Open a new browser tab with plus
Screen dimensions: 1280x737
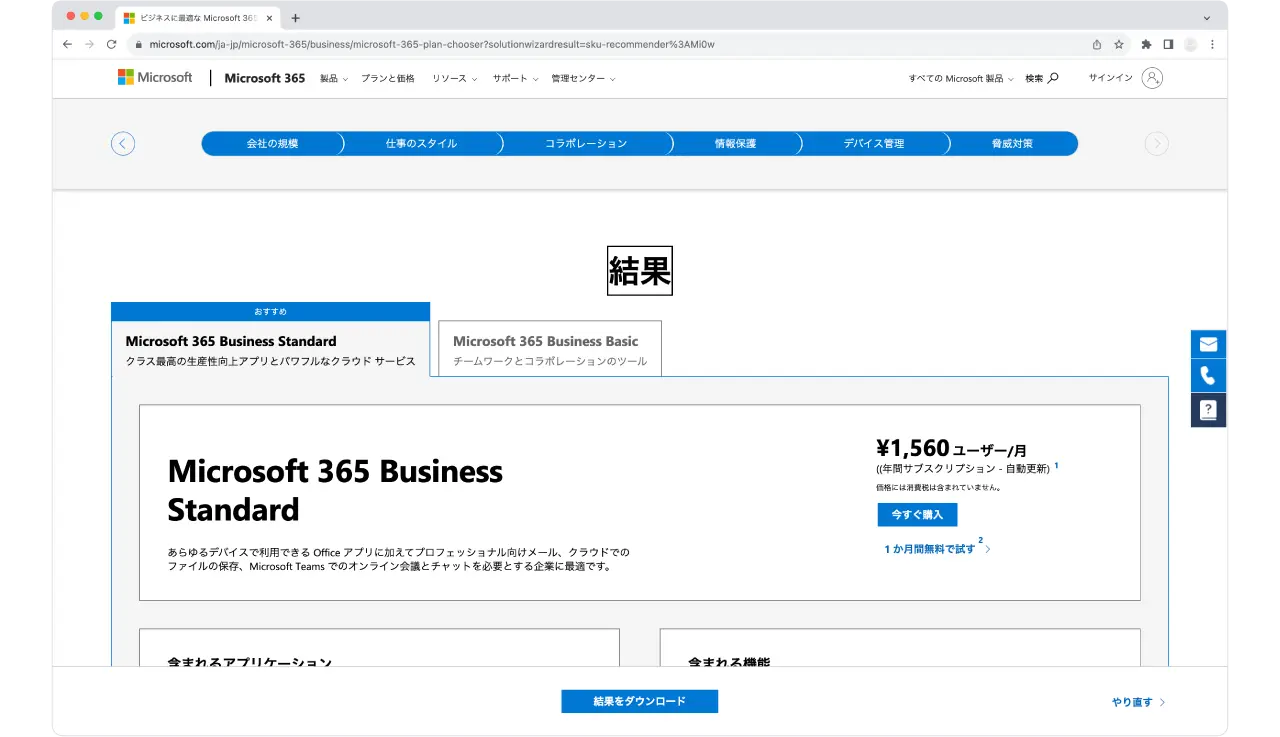tap(295, 18)
